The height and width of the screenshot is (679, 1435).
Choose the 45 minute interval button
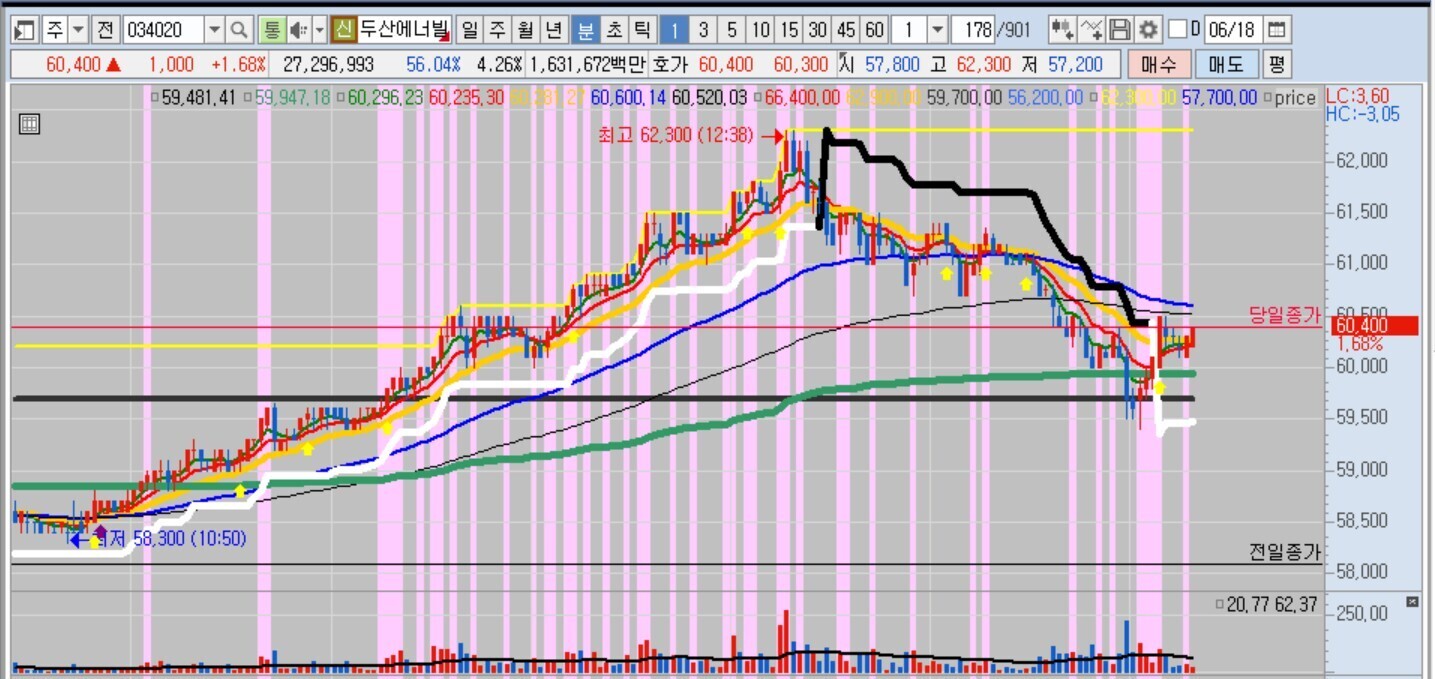click(847, 29)
